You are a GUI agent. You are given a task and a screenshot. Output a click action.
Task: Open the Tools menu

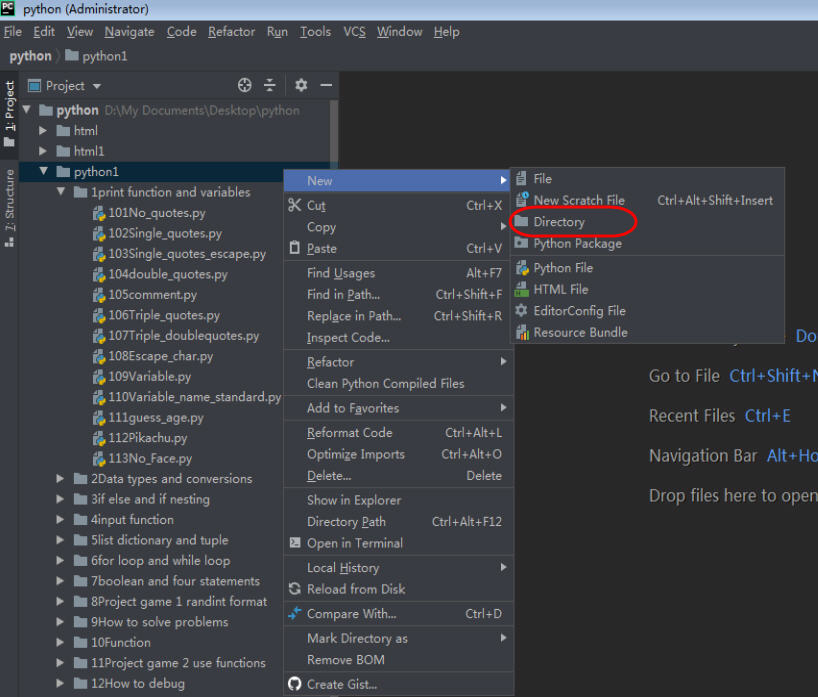click(315, 32)
